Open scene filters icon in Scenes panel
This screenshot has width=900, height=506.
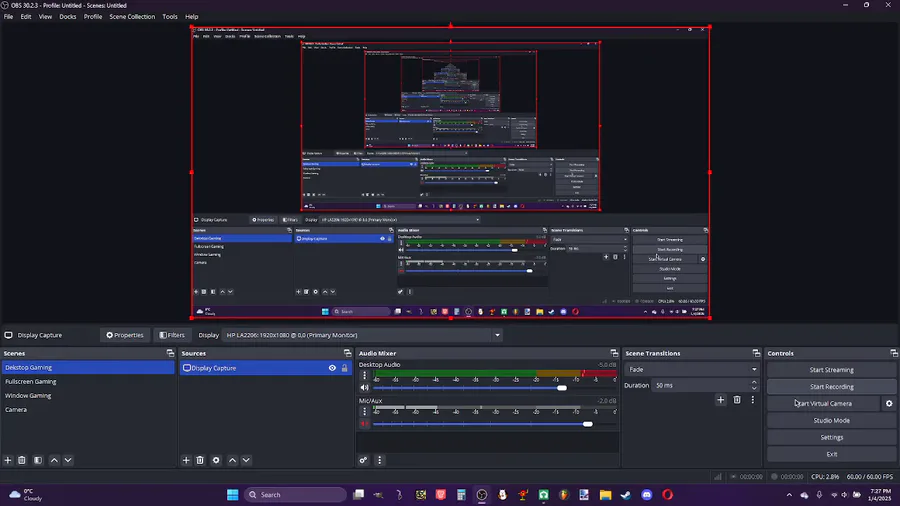click(x=38, y=460)
